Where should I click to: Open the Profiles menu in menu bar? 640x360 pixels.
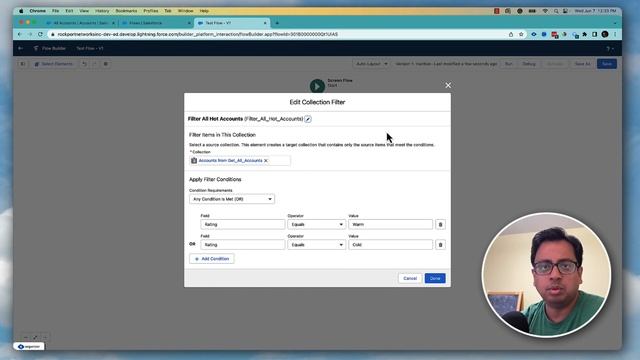[x=151, y=11]
